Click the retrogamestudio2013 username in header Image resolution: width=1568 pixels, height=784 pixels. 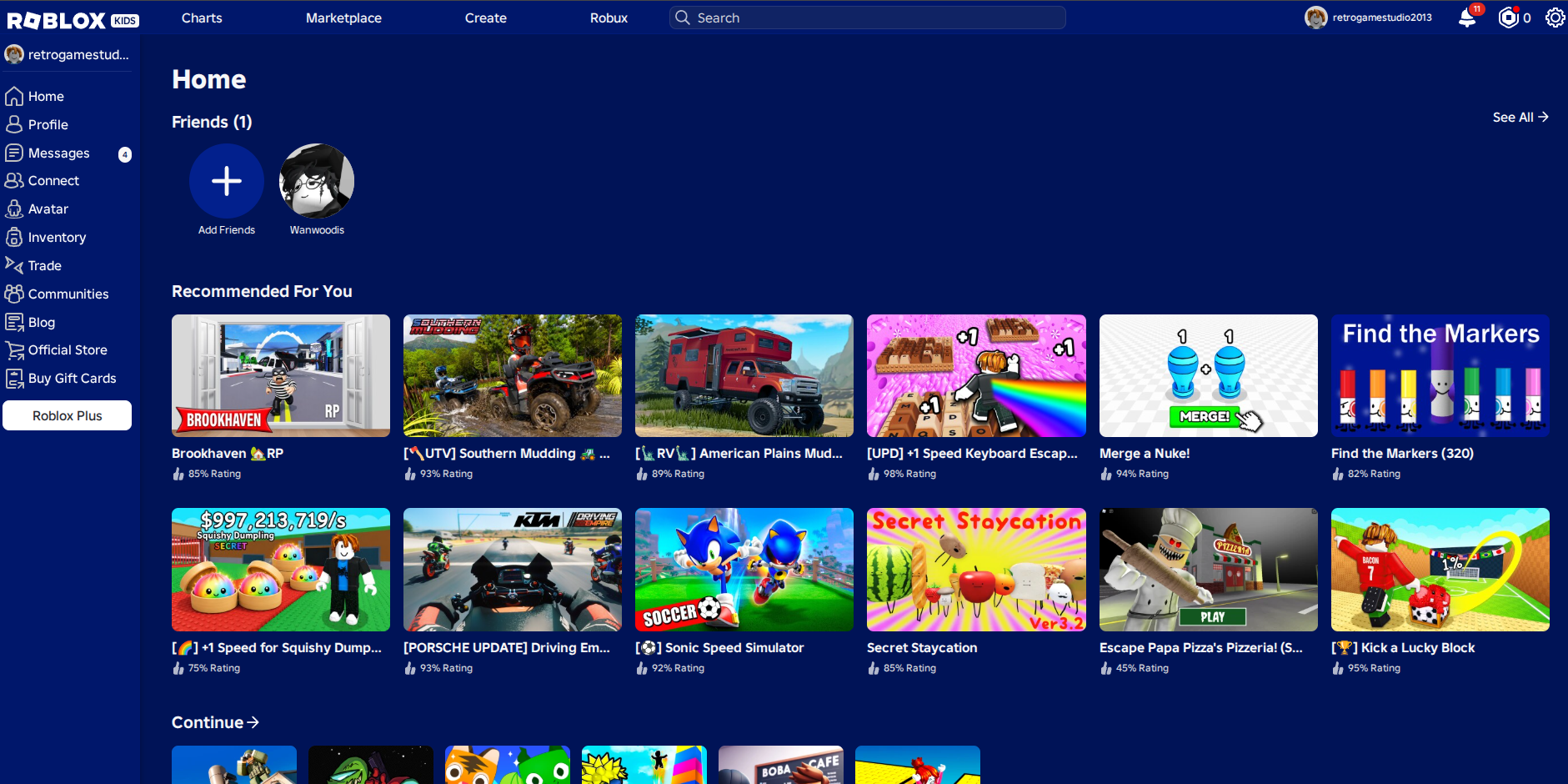click(1382, 18)
